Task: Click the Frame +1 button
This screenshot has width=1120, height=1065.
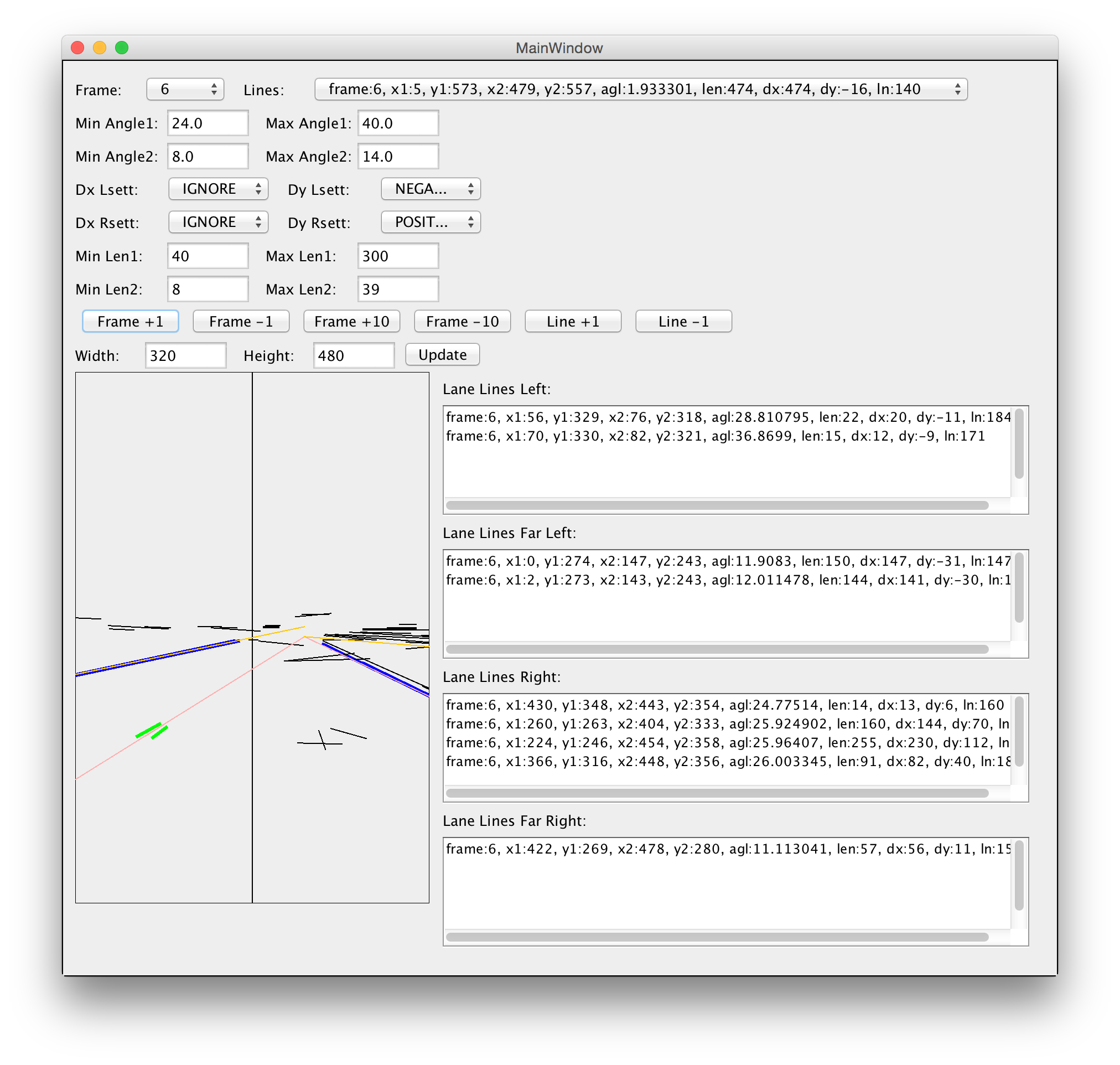Action: pyautogui.click(x=131, y=322)
